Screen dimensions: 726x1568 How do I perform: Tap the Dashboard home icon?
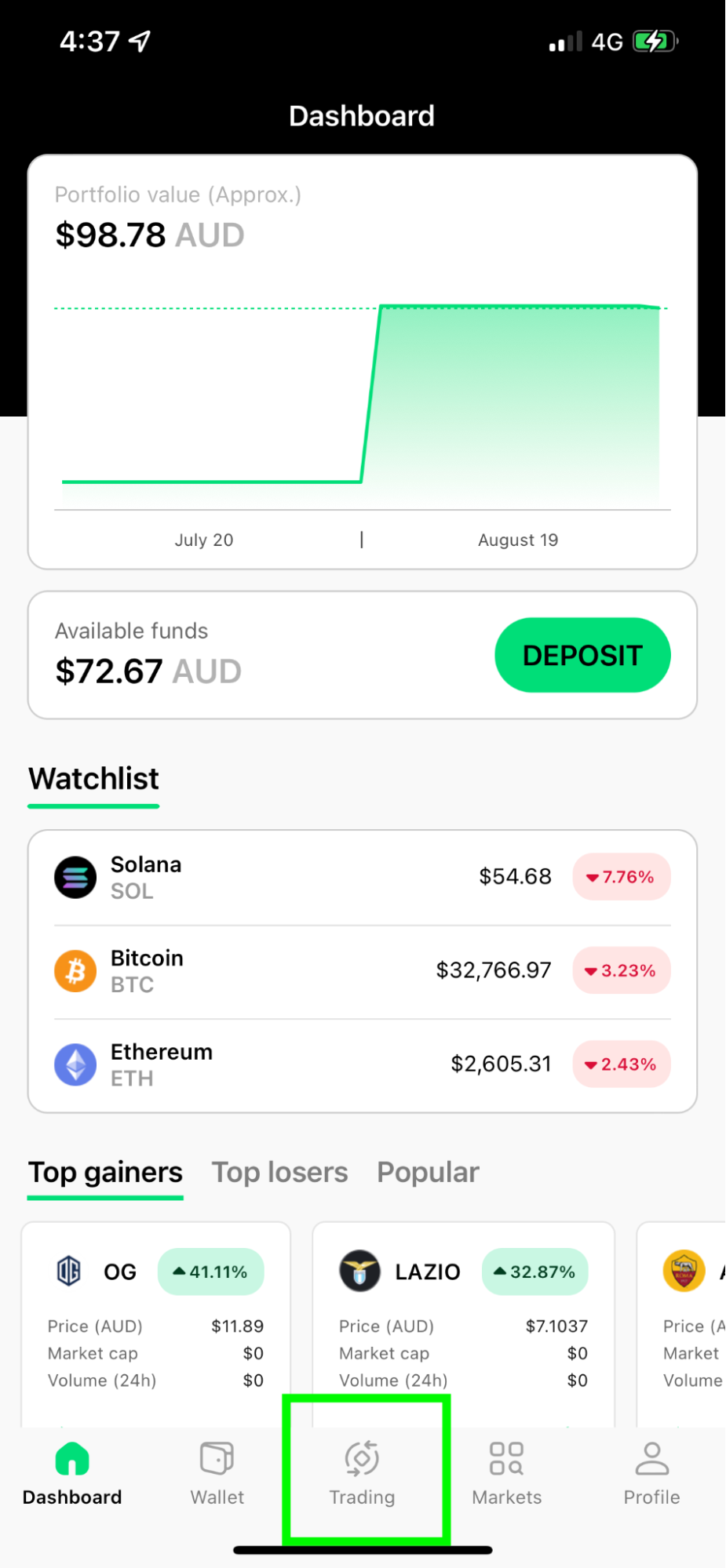tap(72, 1459)
